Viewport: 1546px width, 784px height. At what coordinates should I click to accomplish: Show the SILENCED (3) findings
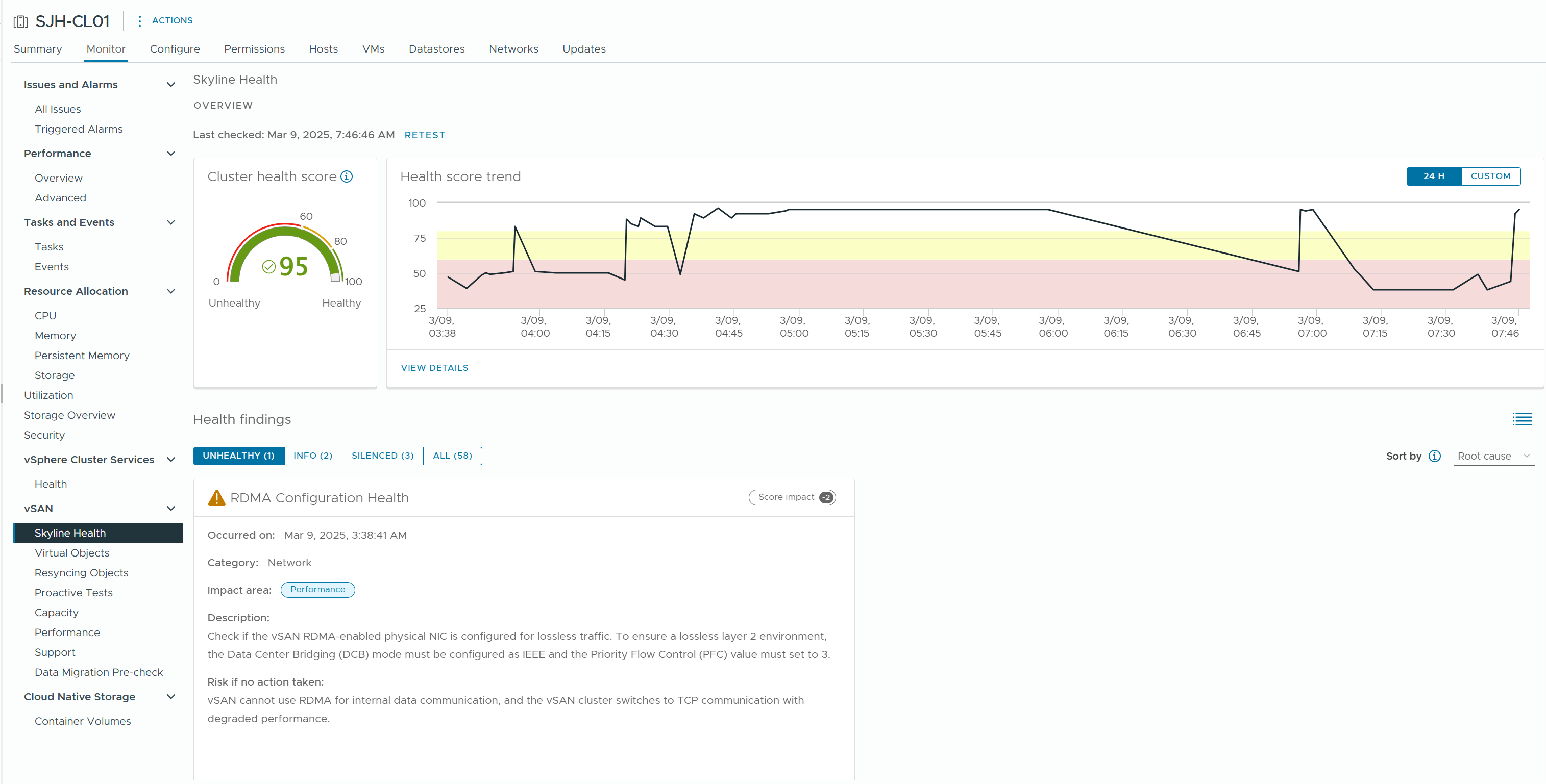coord(382,456)
